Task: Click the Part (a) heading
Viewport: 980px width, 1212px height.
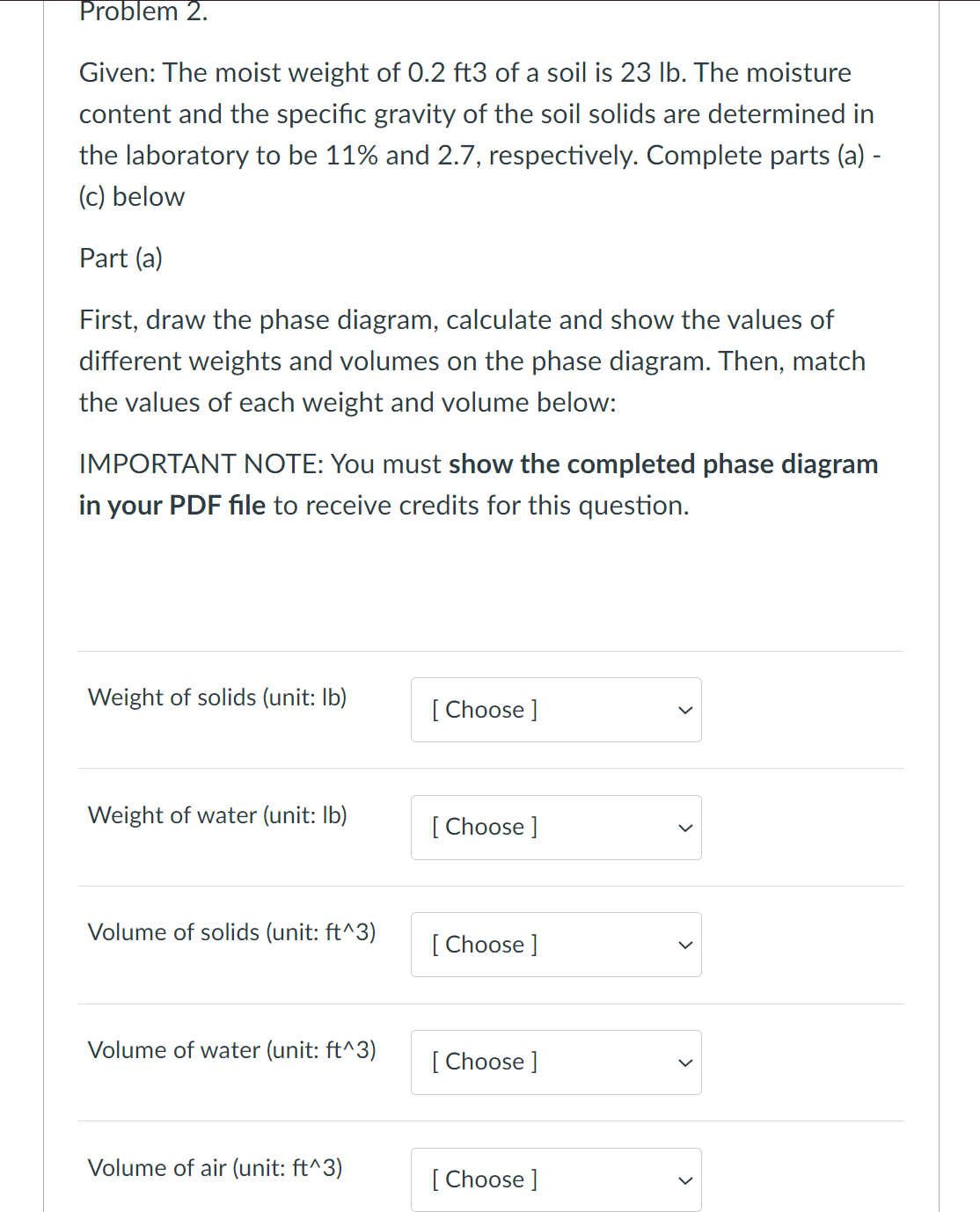Action: point(121,258)
